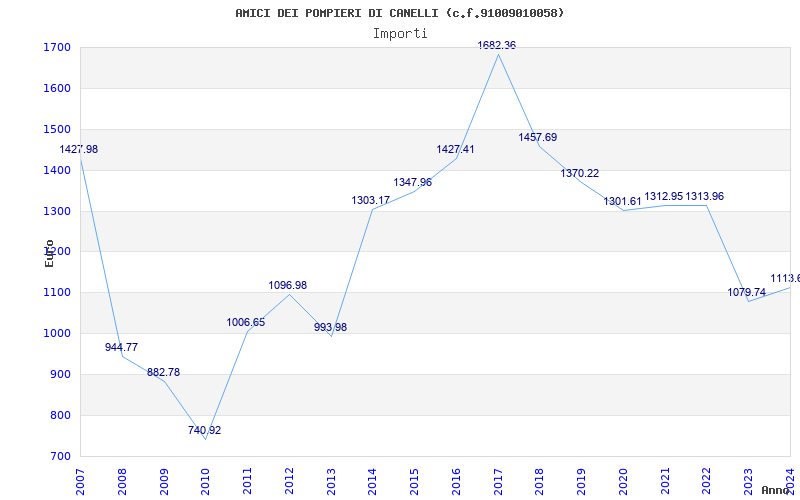Click the x-axis year 2009
This screenshot has height=500, width=800.
click(x=164, y=482)
